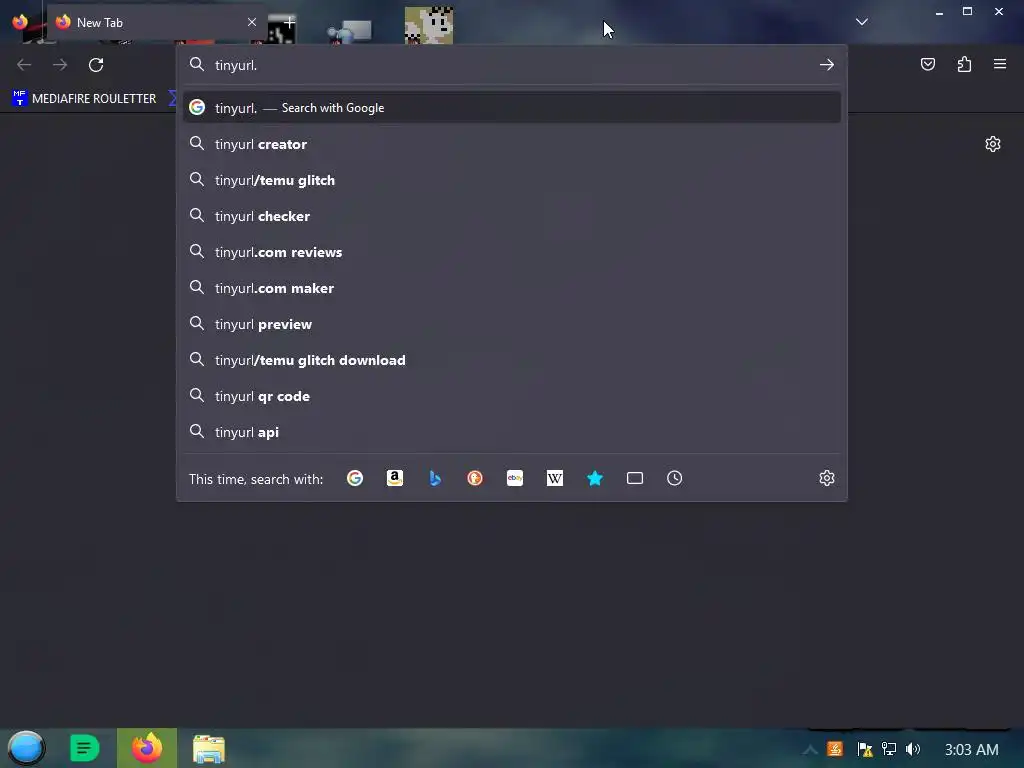1024x768 pixels.
Task: Click Firefox icon on the taskbar
Action: click(x=147, y=748)
